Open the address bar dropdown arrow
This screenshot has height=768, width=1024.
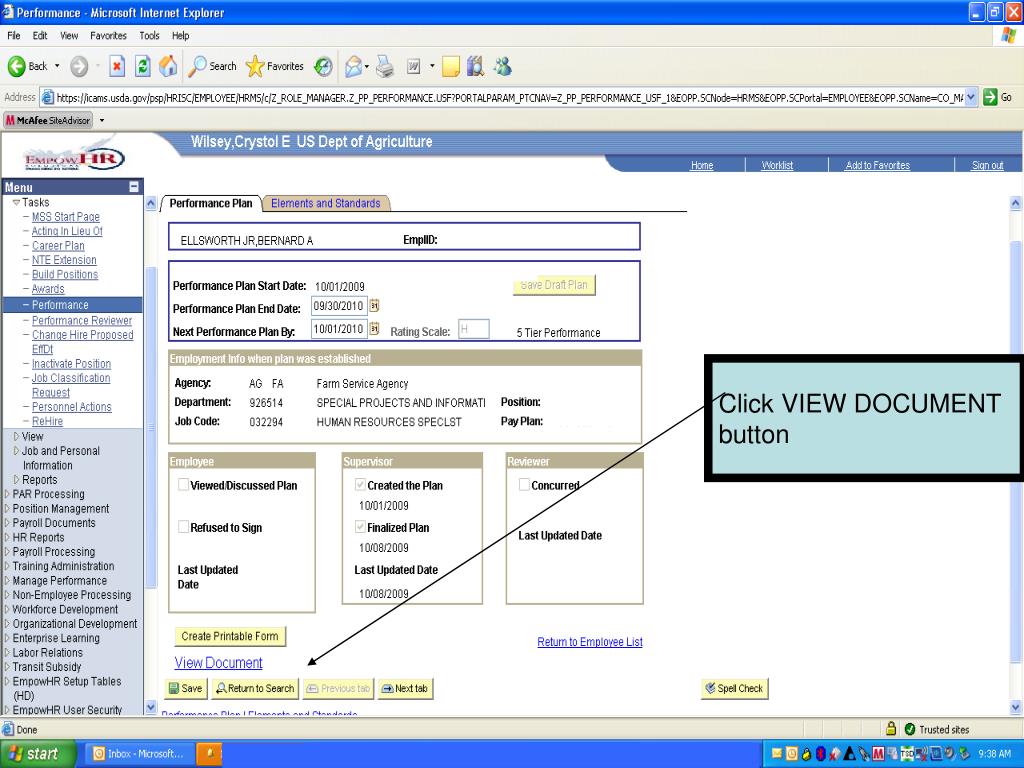[971, 97]
